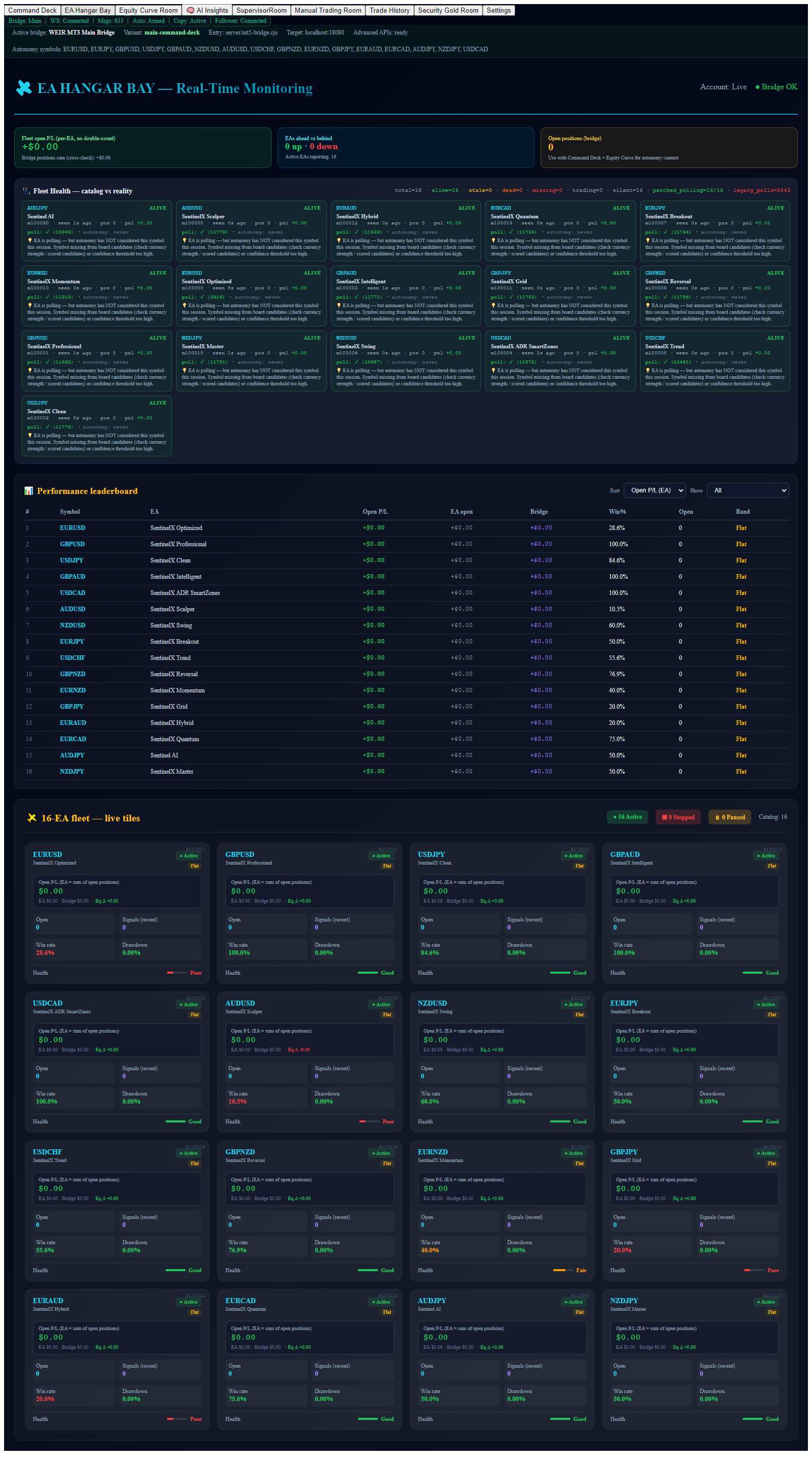Switch to the EA Hangar Bay tab
Image resolution: width=812 pixels, height=1461 pixels.
pyautogui.click(x=87, y=10)
